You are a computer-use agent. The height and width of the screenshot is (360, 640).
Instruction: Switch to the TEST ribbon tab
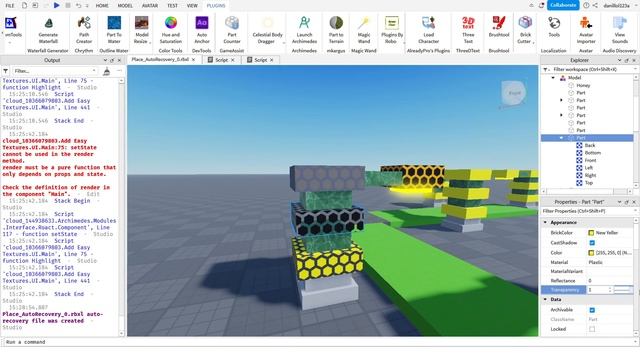pyautogui.click(x=172, y=6)
